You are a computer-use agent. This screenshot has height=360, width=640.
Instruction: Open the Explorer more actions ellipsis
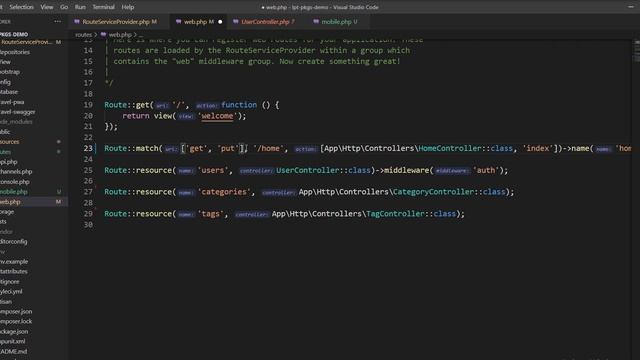click(57, 22)
